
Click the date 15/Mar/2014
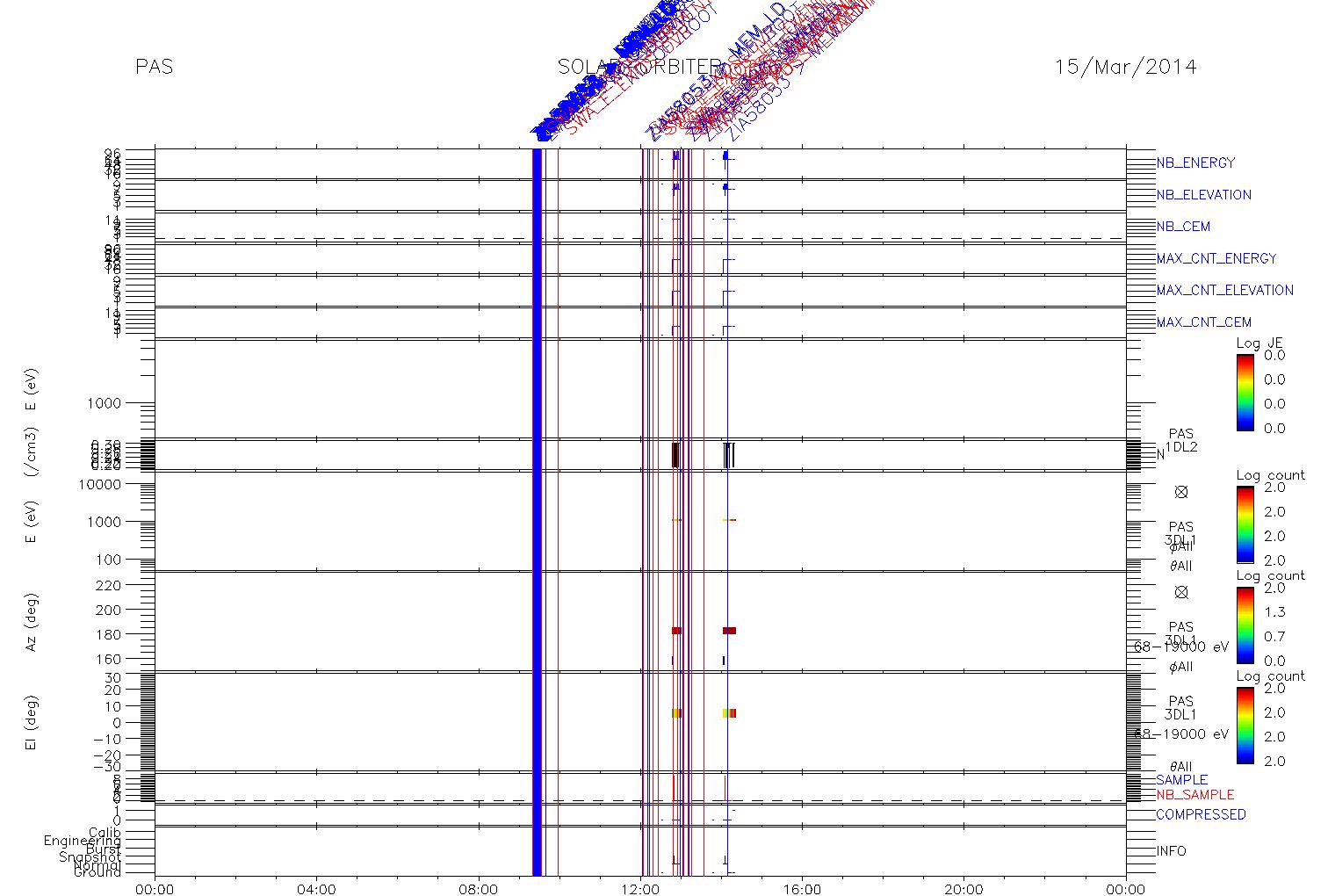[1125, 68]
